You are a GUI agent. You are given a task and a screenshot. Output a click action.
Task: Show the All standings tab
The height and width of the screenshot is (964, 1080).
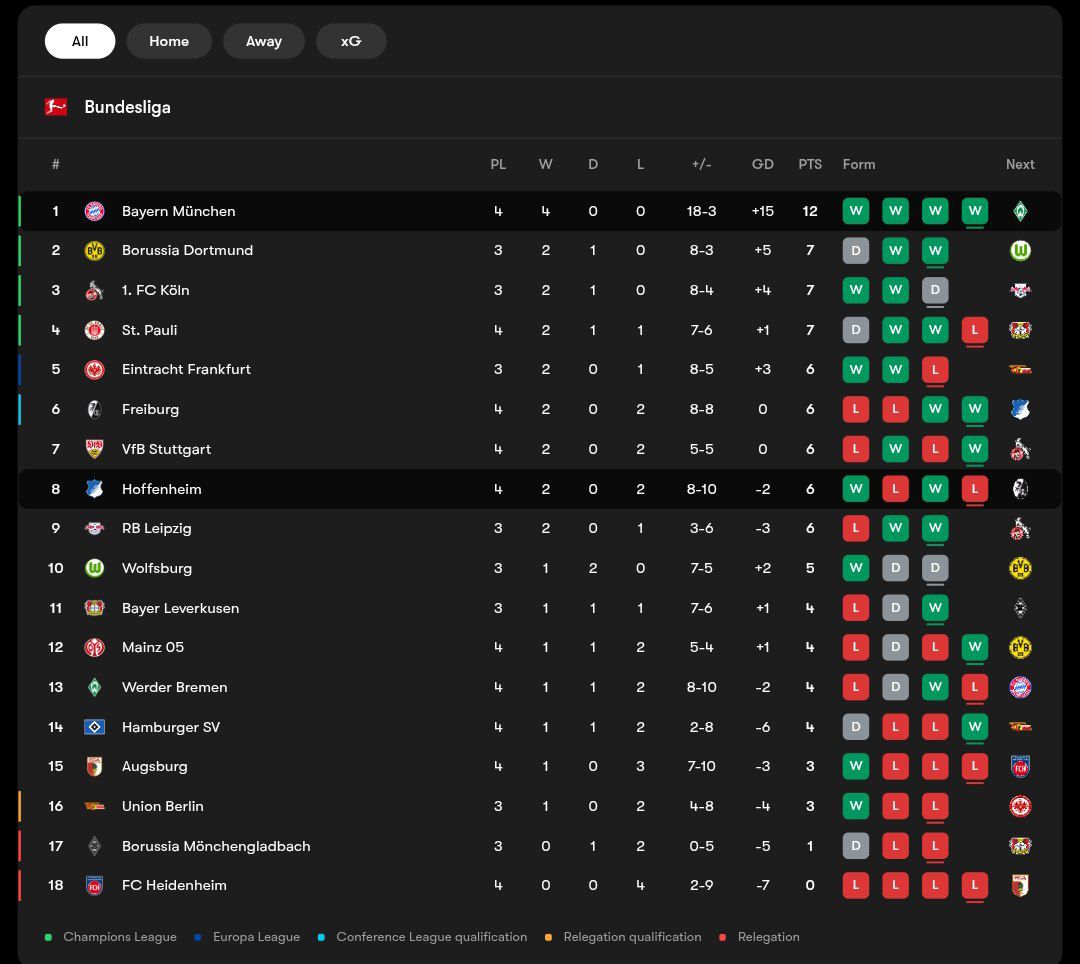[x=80, y=41]
